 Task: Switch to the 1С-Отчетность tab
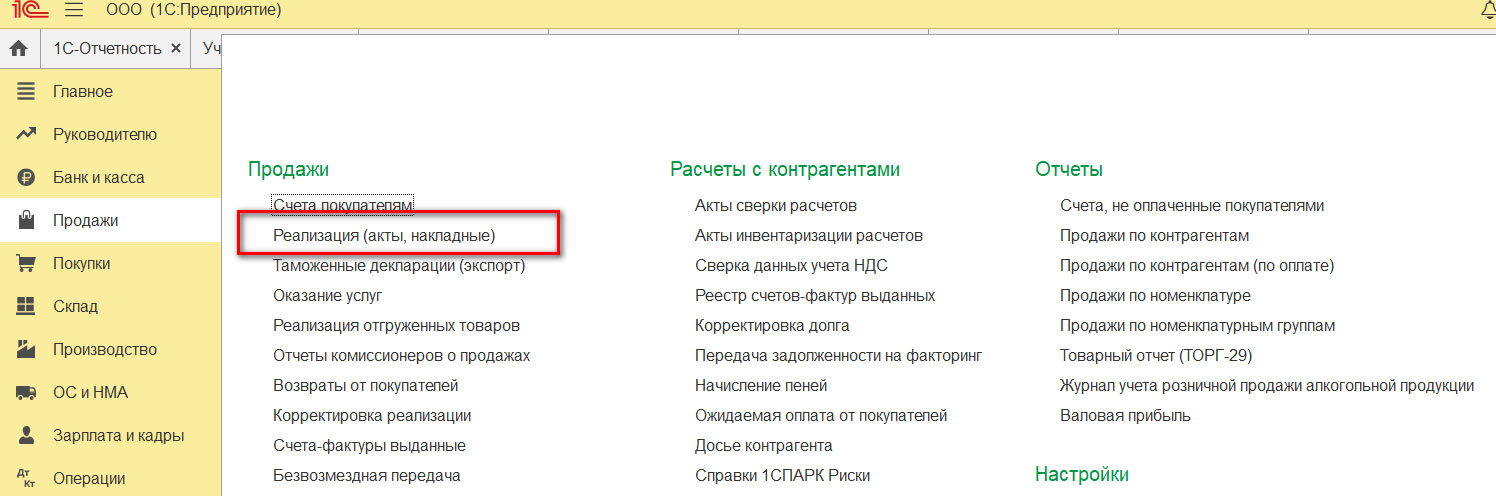point(107,48)
